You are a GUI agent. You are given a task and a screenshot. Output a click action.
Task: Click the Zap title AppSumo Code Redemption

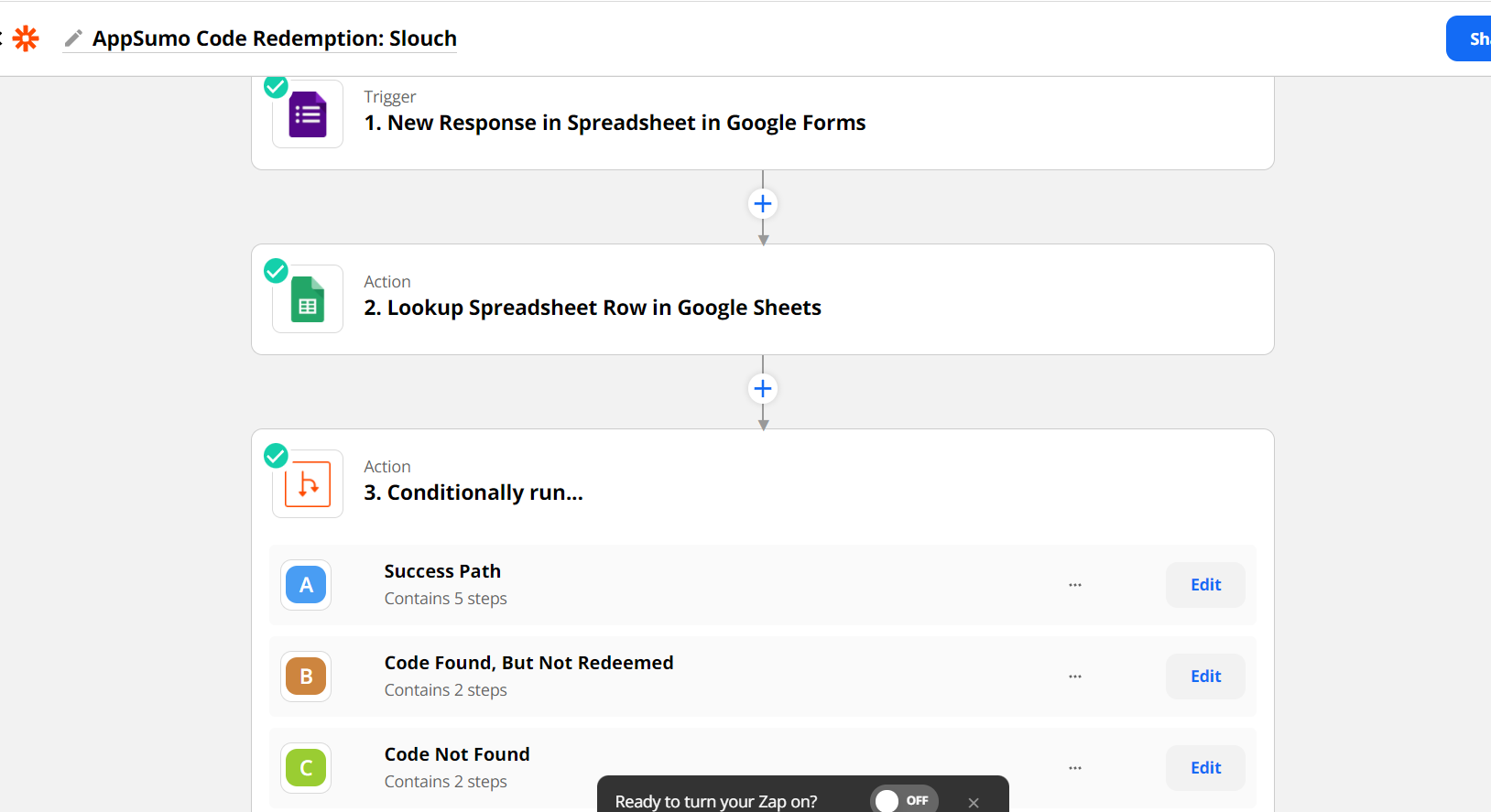(x=274, y=38)
